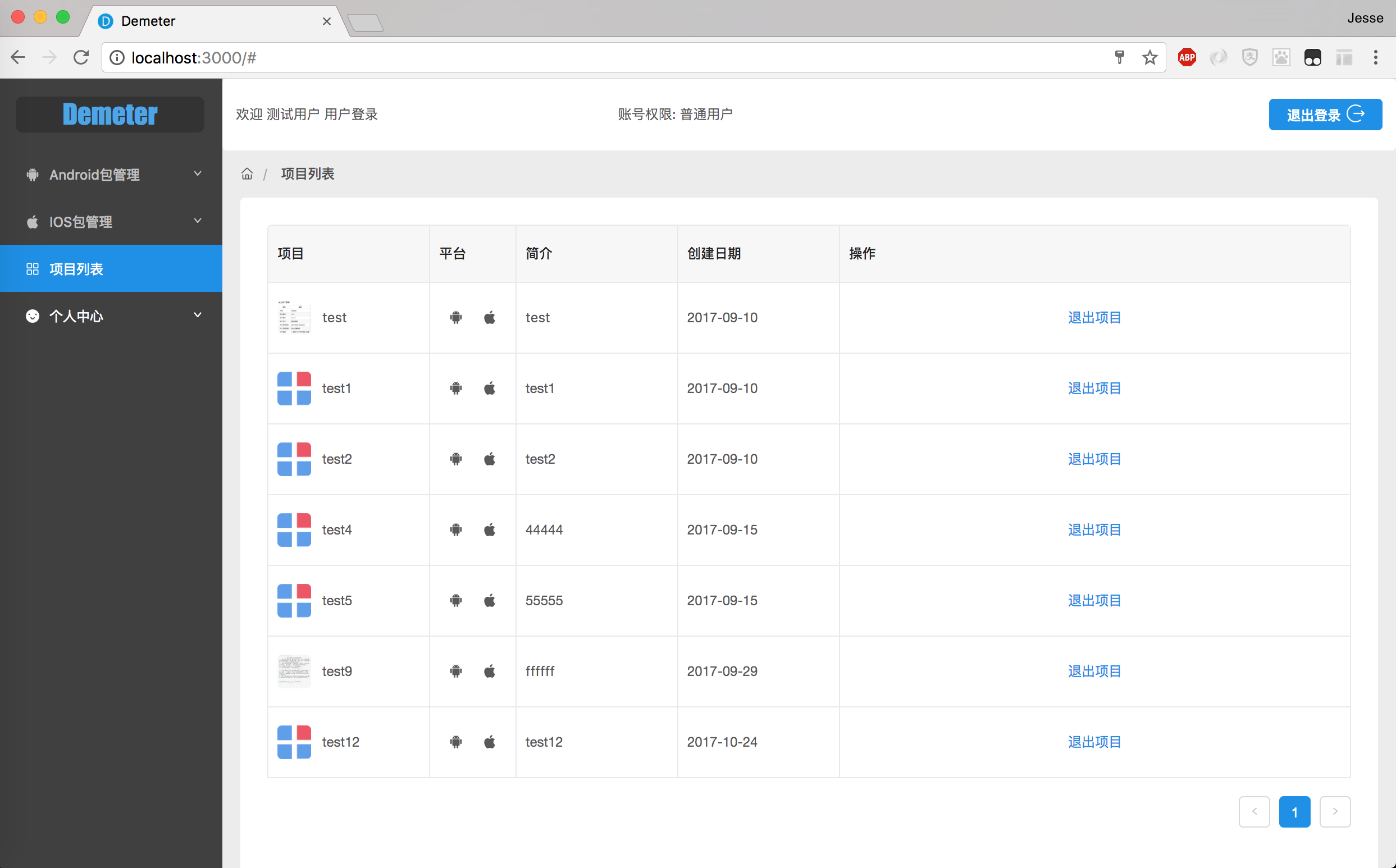Reload the page with refresh icon
Image resolution: width=1396 pixels, height=868 pixels.
coord(81,57)
